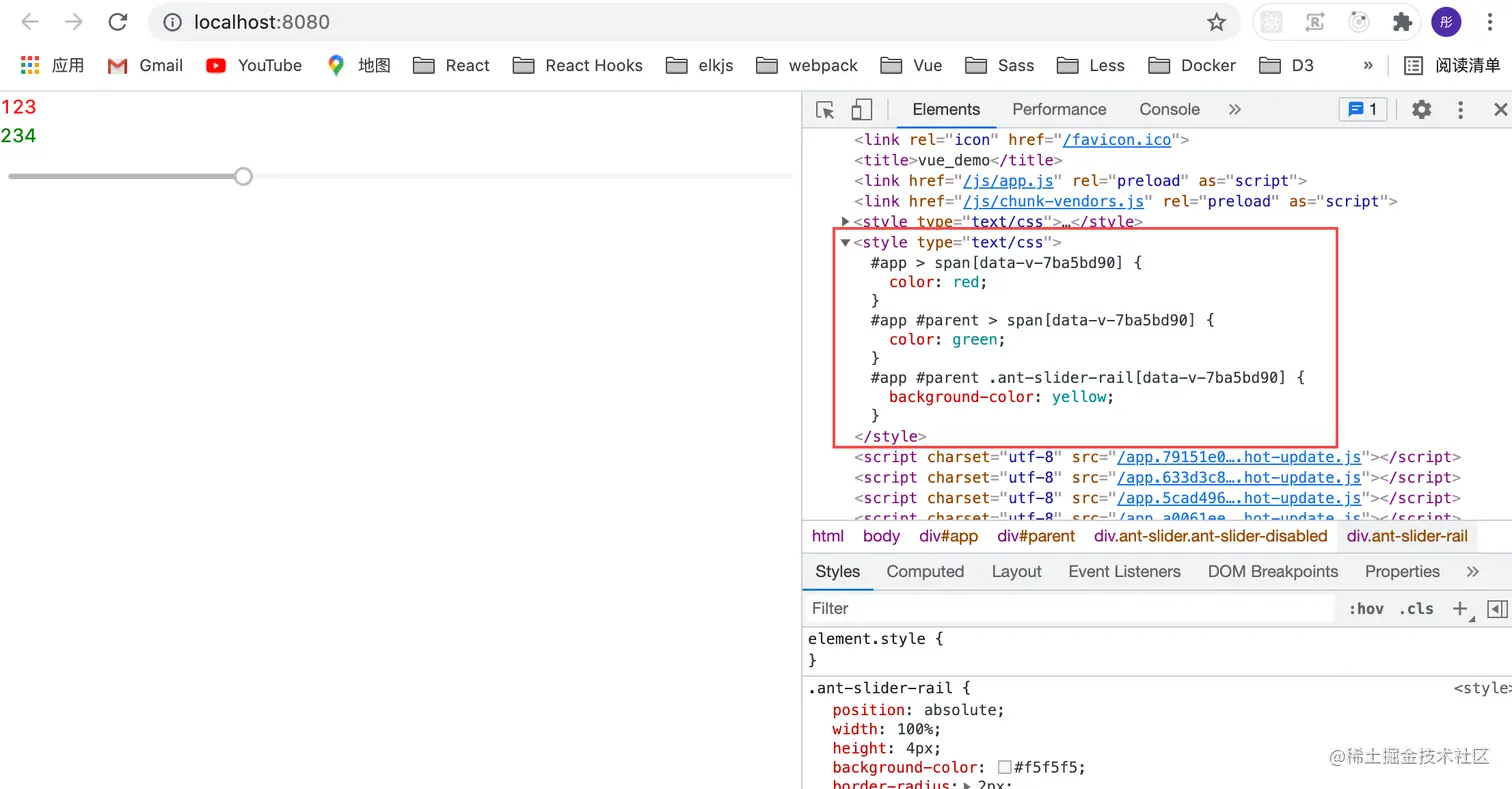Toggle the computed styles sidebar icon

(1497, 608)
